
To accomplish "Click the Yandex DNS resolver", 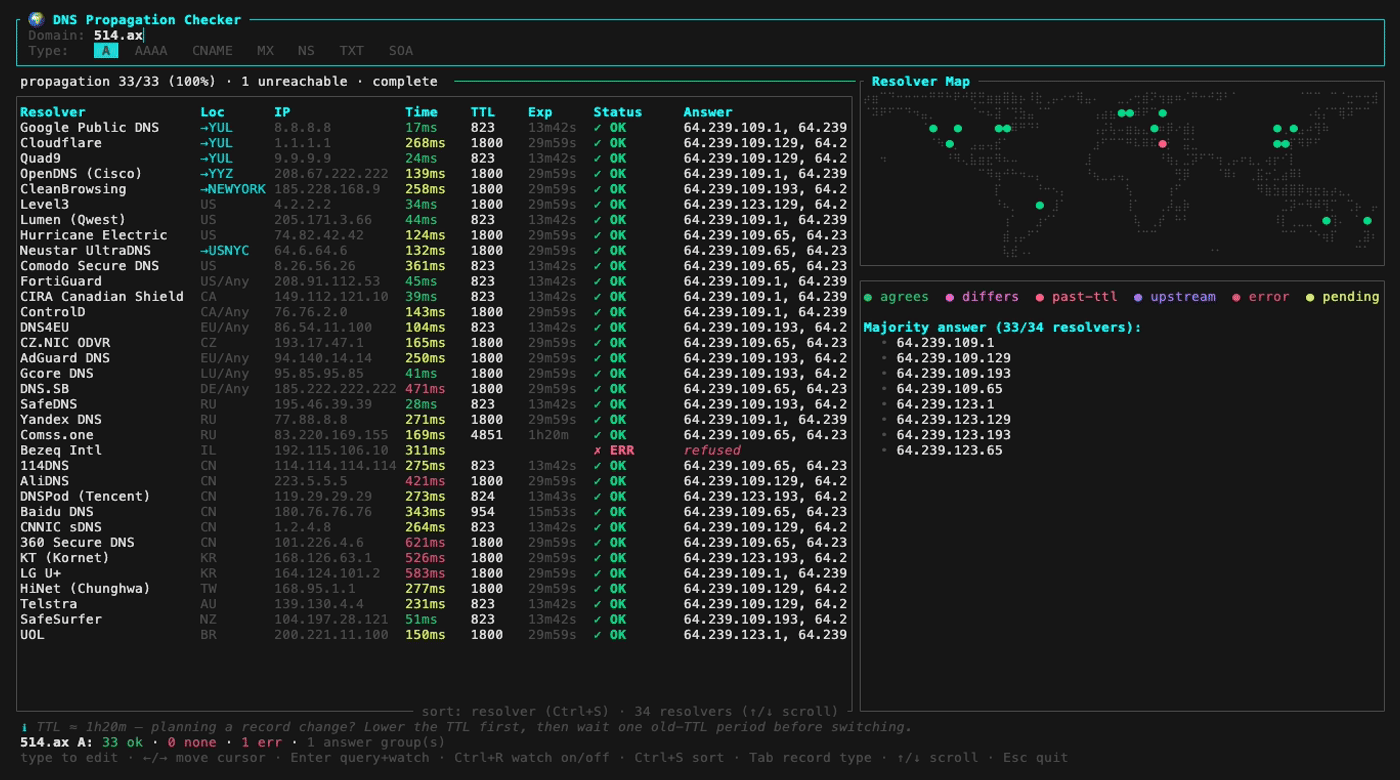I will 61,420.
